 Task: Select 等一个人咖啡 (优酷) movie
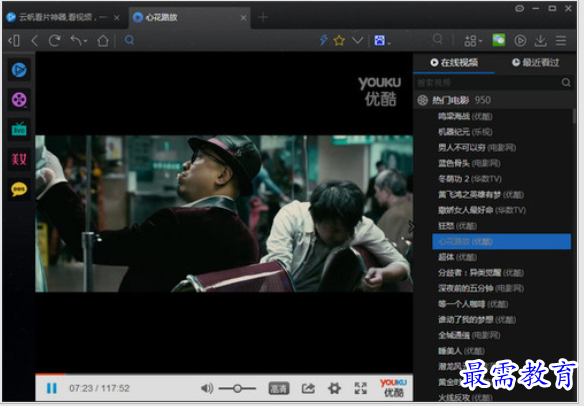pos(473,304)
